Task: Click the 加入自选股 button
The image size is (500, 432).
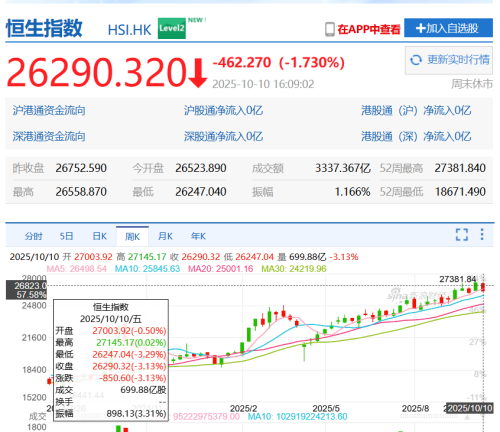Action: coord(448,28)
